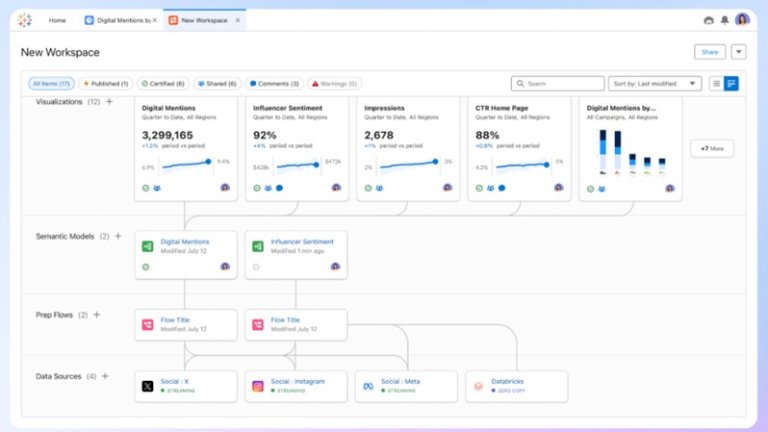The image size is (768, 432).
Task: Click shared icon on Impressions card
Action: (379, 188)
